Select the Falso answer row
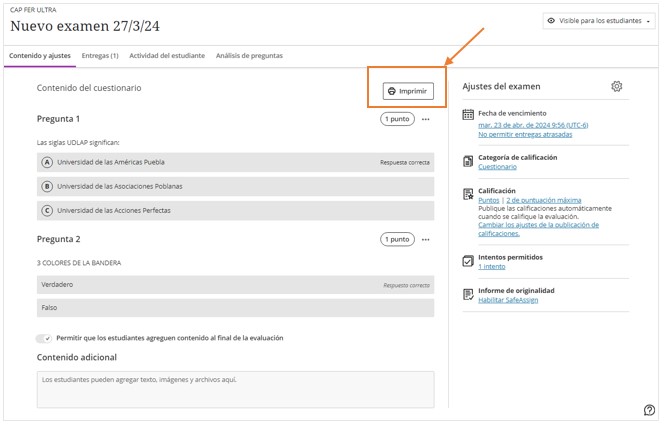The height and width of the screenshot is (426, 666). (235, 308)
